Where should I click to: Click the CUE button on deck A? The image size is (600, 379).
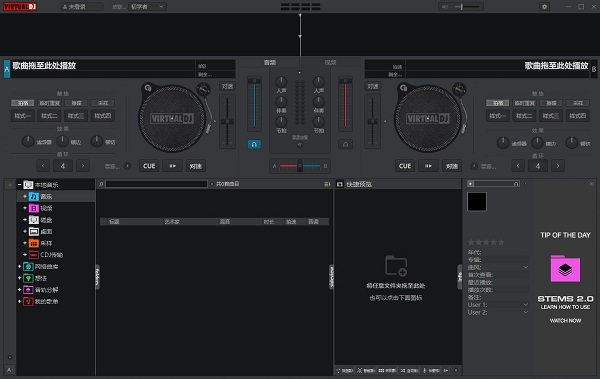pos(149,166)
